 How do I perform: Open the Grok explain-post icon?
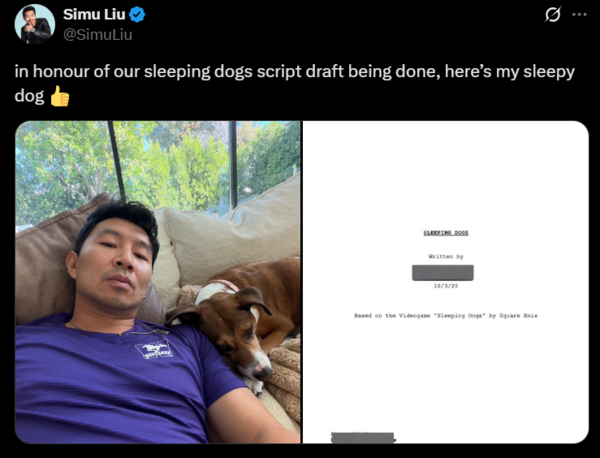(553, 15)
